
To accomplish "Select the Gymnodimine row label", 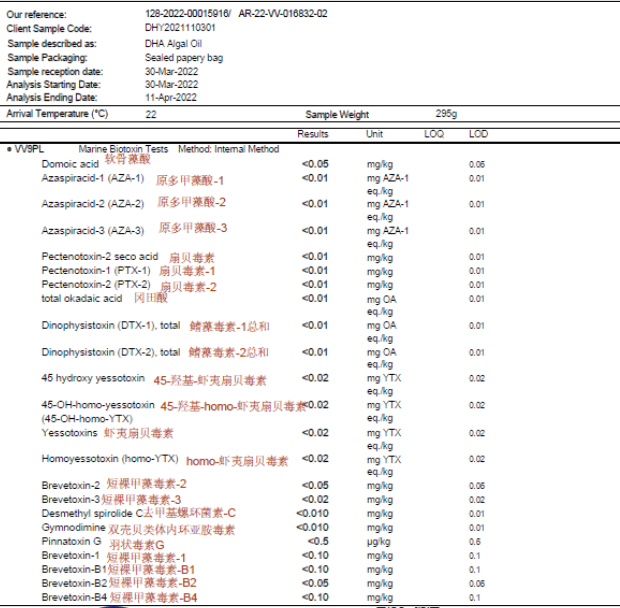I will pos(74,528).
